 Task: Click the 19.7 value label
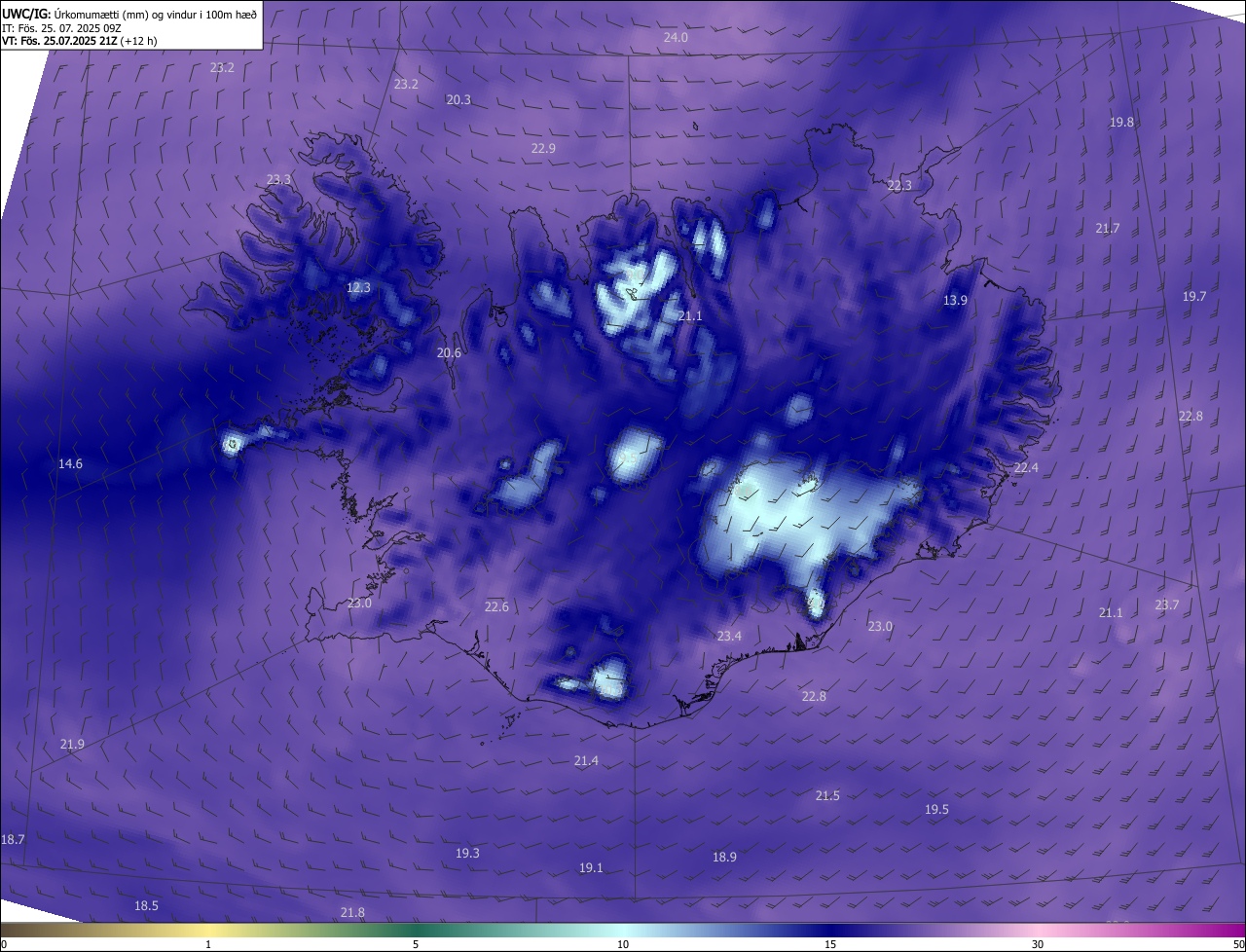[x=1194, y=296]
